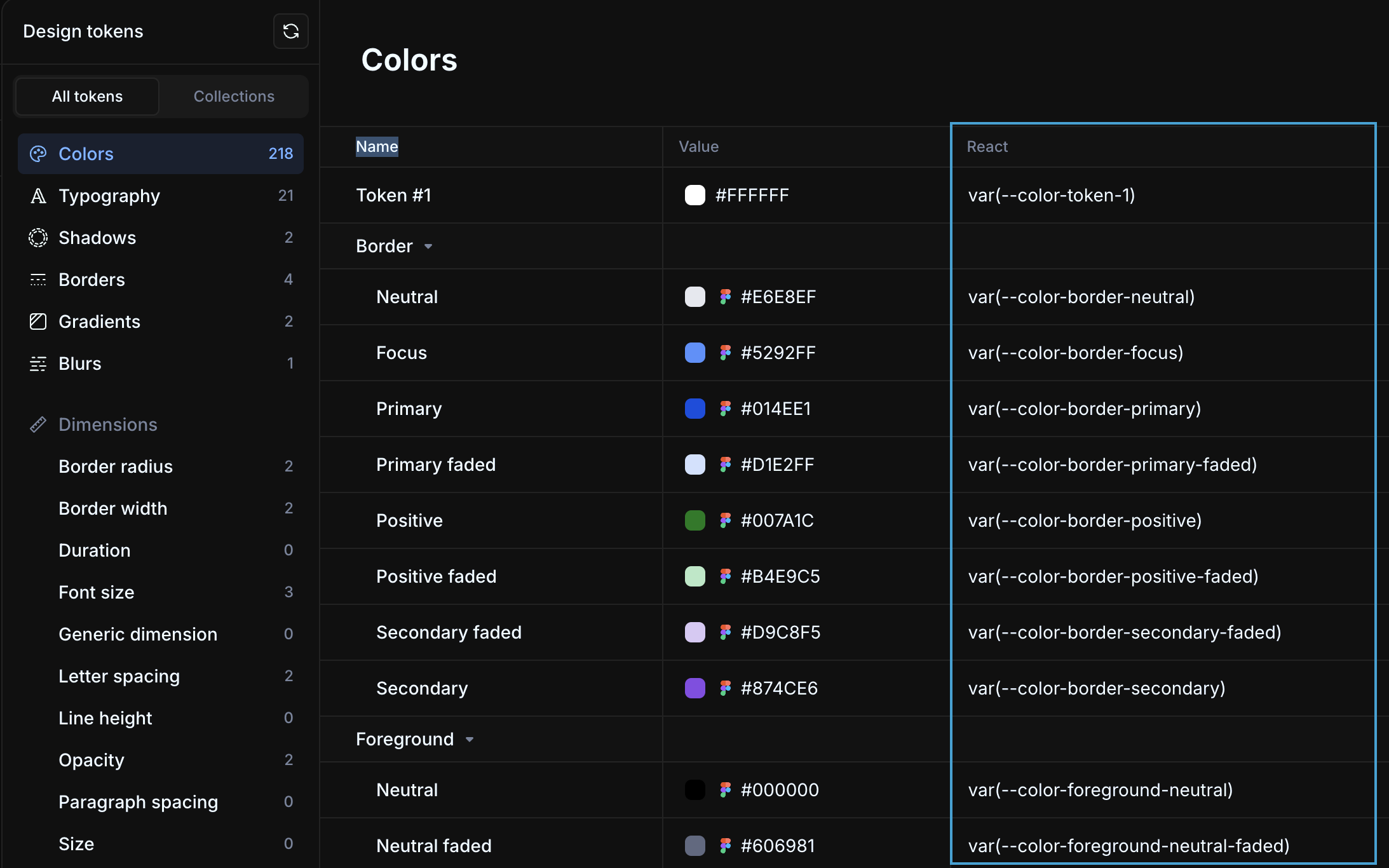Open Letter spacing dimension category

coord(119,676)
